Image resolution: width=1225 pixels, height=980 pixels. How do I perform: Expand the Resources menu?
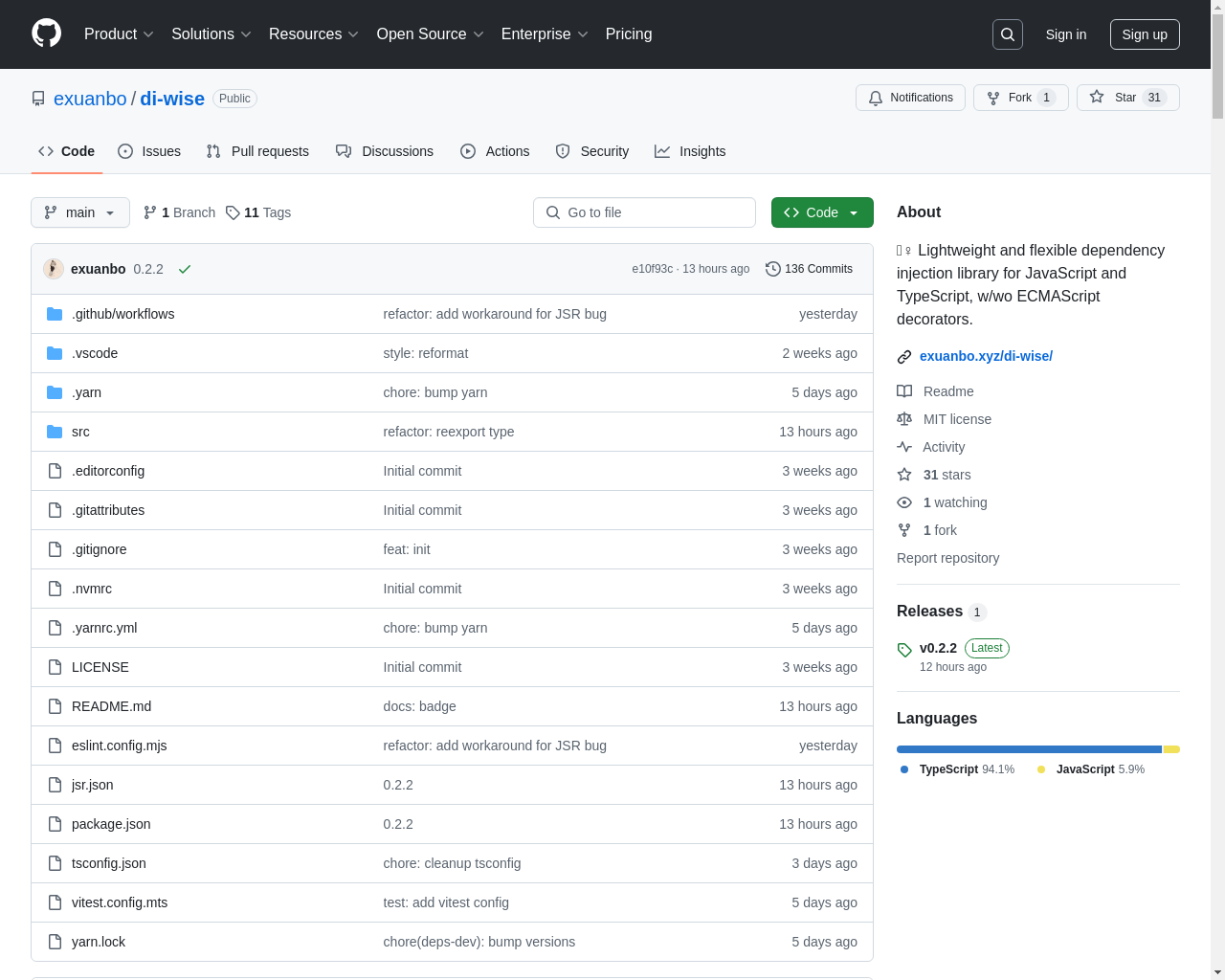314,34
